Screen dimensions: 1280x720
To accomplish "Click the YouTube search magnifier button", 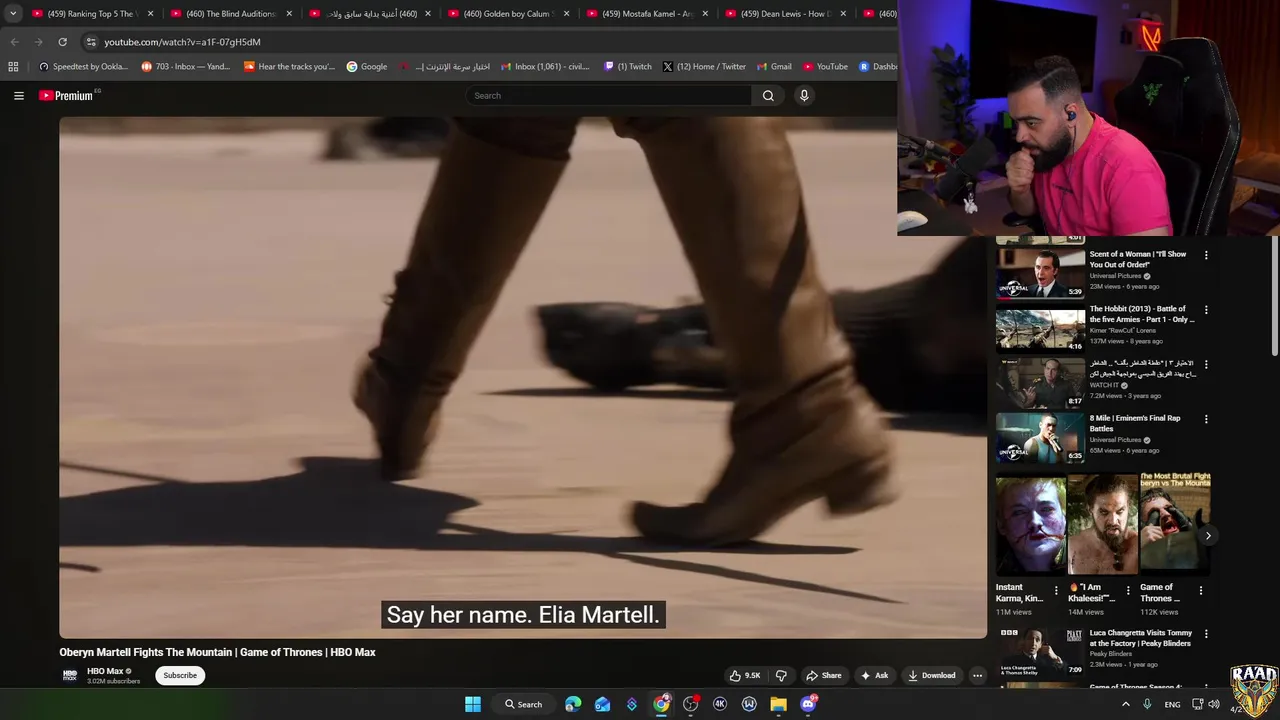I will 768,96.
